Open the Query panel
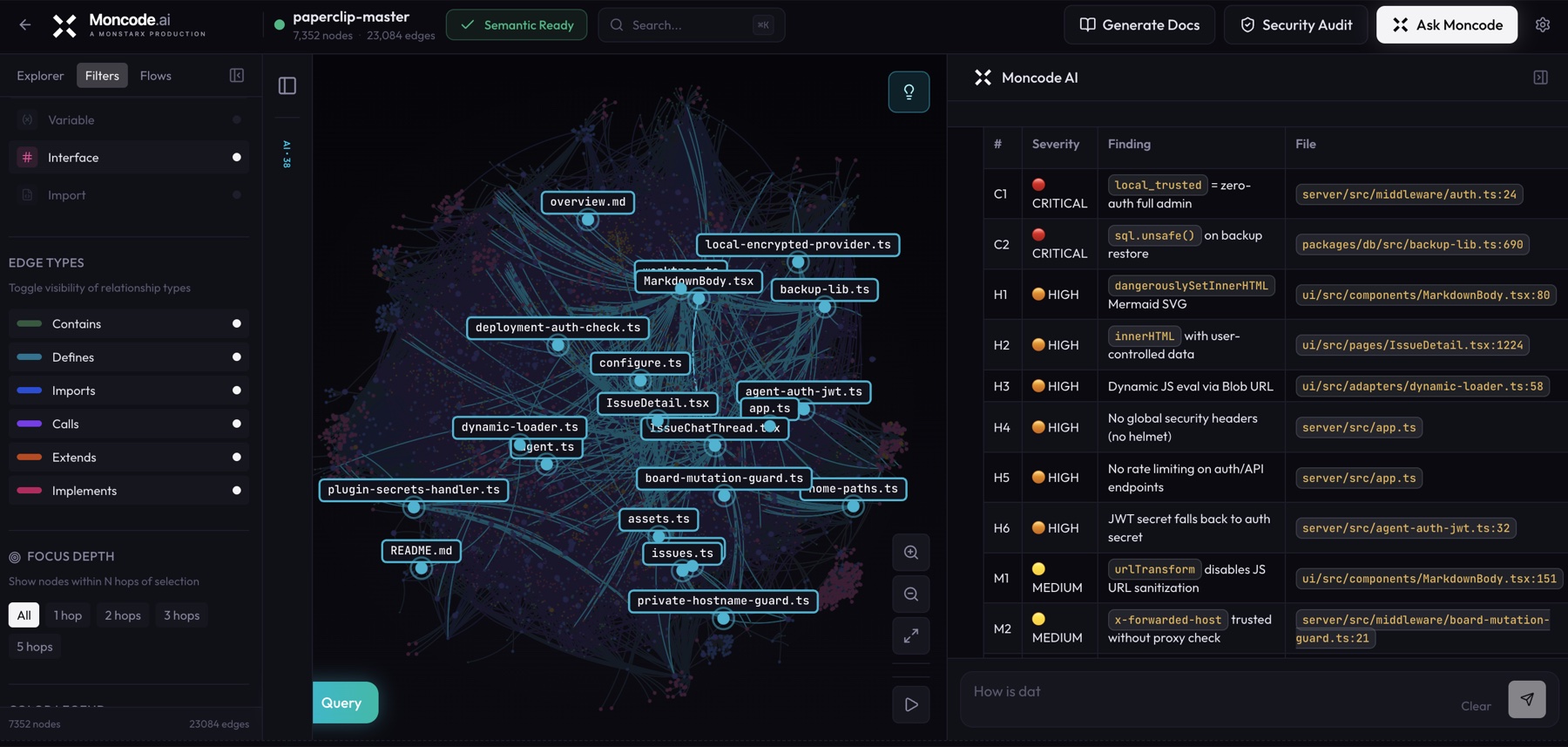1568x747 pixels. 345,703
